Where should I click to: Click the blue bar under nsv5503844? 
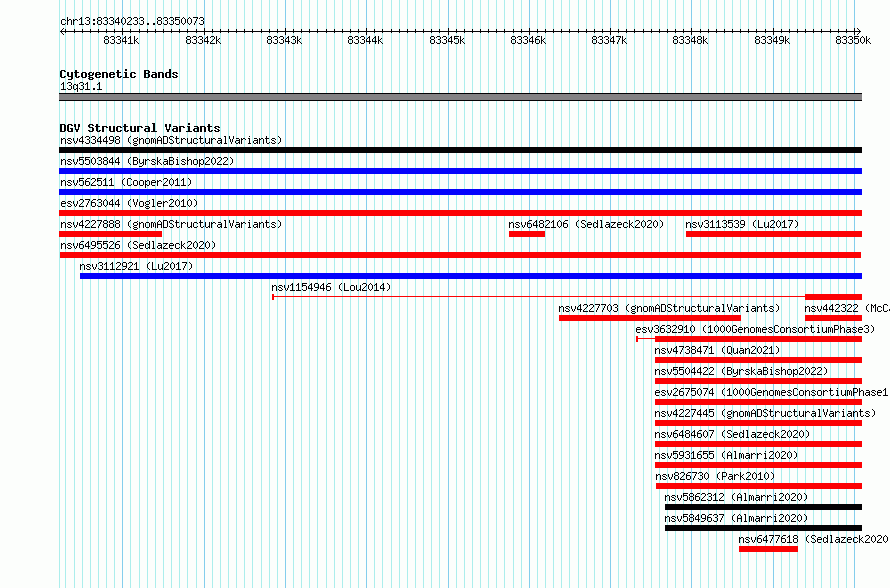(460, 171)
